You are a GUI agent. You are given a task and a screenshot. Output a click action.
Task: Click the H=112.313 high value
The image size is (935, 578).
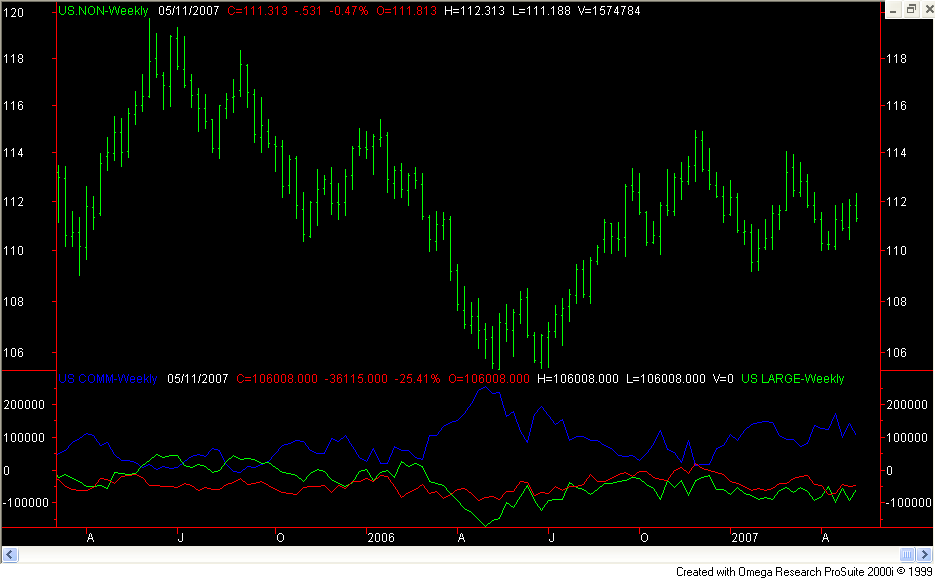pyautogui.click(x=475, y=11)
